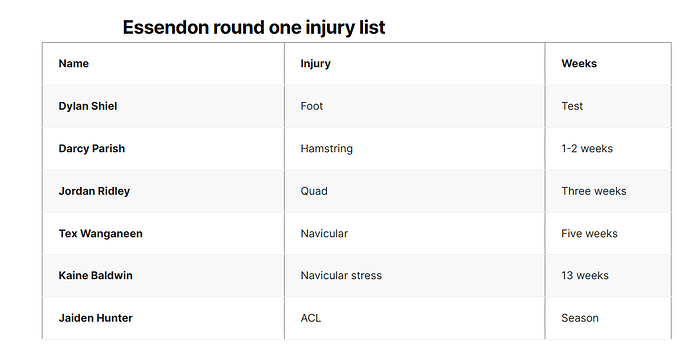
Task: Click the Darcy Parish name cell
Action: (x=163, y=148)
